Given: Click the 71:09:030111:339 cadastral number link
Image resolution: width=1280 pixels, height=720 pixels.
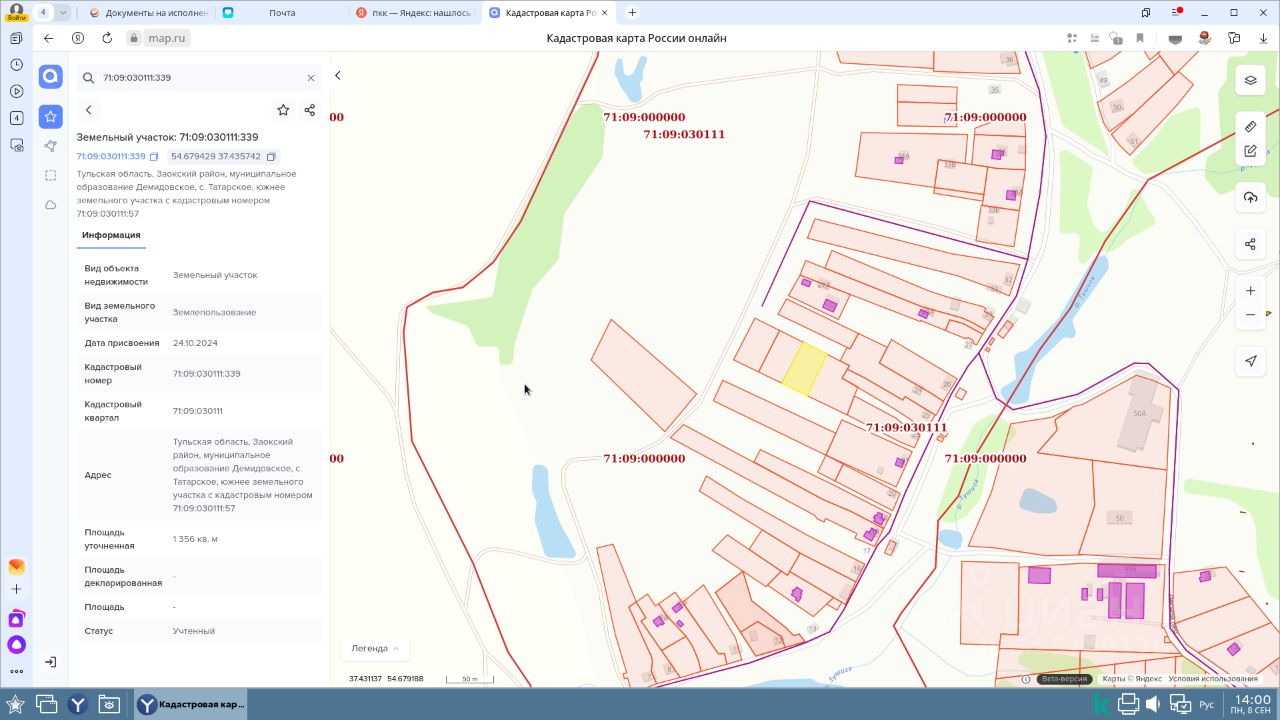Looking at the screenshot, I should click(x=110, y=157).
